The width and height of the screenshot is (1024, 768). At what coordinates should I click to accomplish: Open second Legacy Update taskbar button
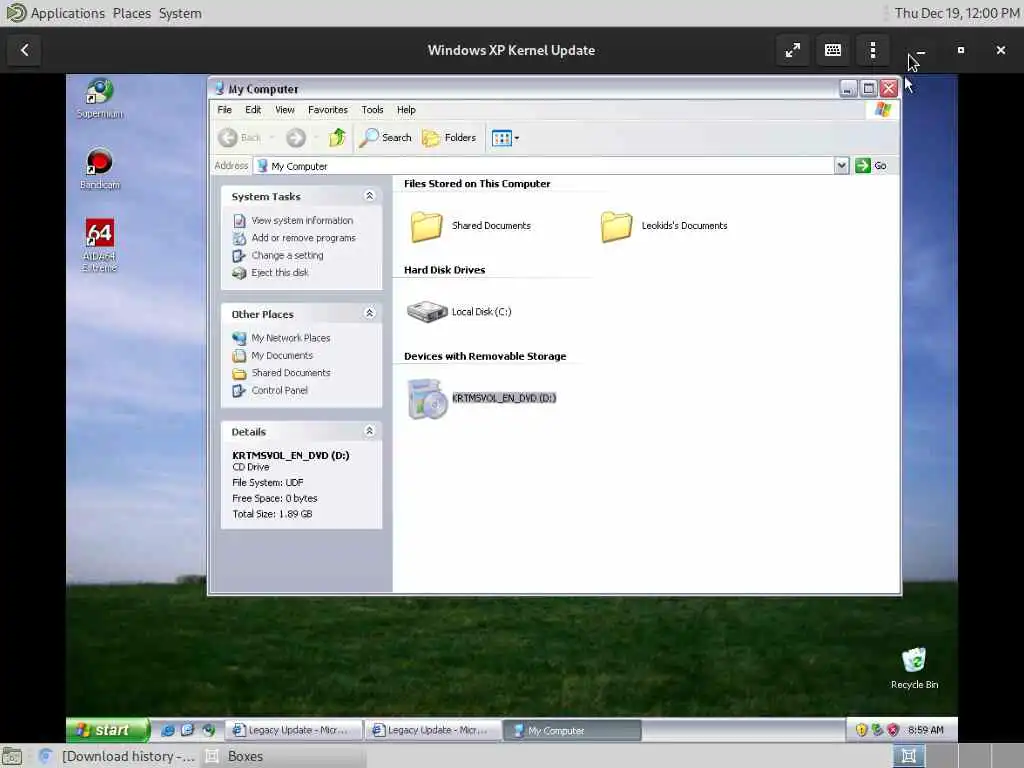tap(433, 730)
